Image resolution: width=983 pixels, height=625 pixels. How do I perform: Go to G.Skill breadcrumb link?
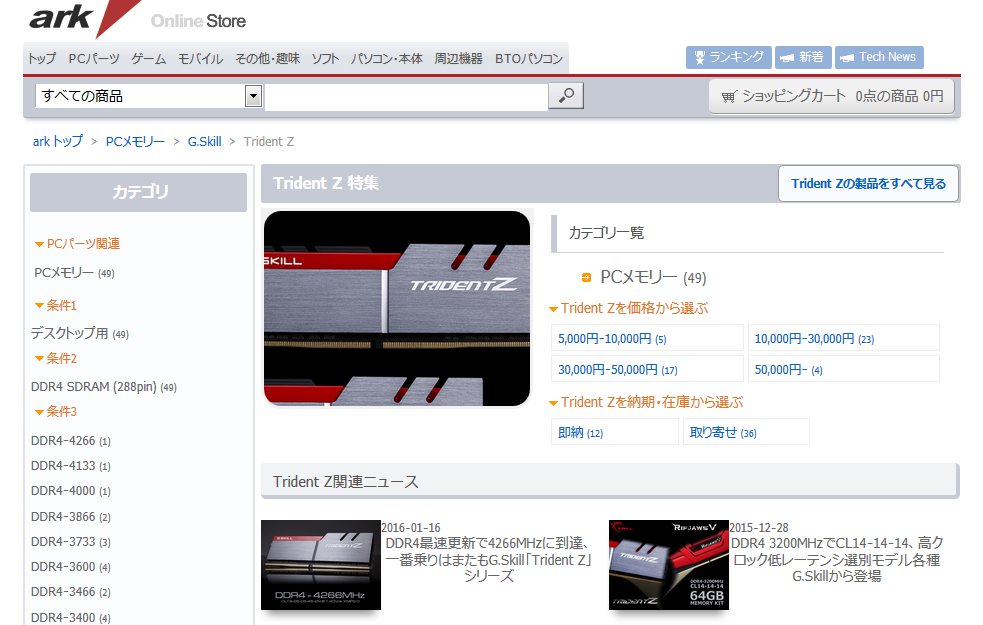click(204, 141)
